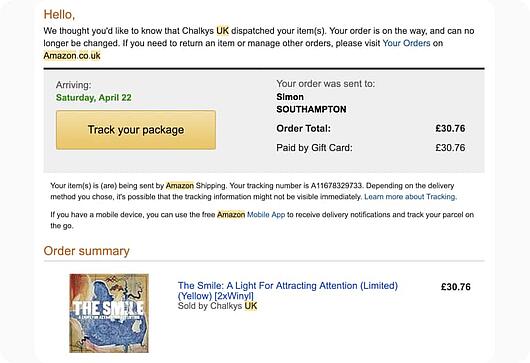Click the Track your package button
Image resolution: width=530 pixels, height=363 pixels.
(x=136, y=130)
